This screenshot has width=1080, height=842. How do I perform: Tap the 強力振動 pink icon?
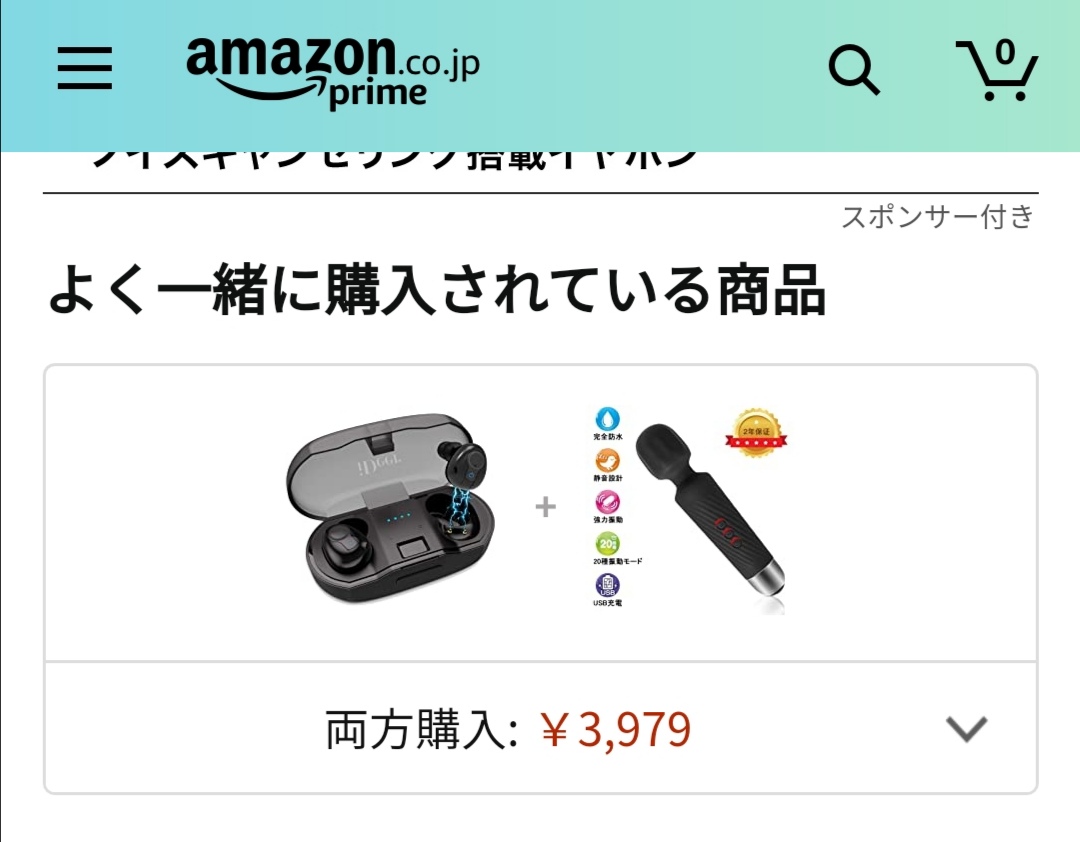(608, 502)
